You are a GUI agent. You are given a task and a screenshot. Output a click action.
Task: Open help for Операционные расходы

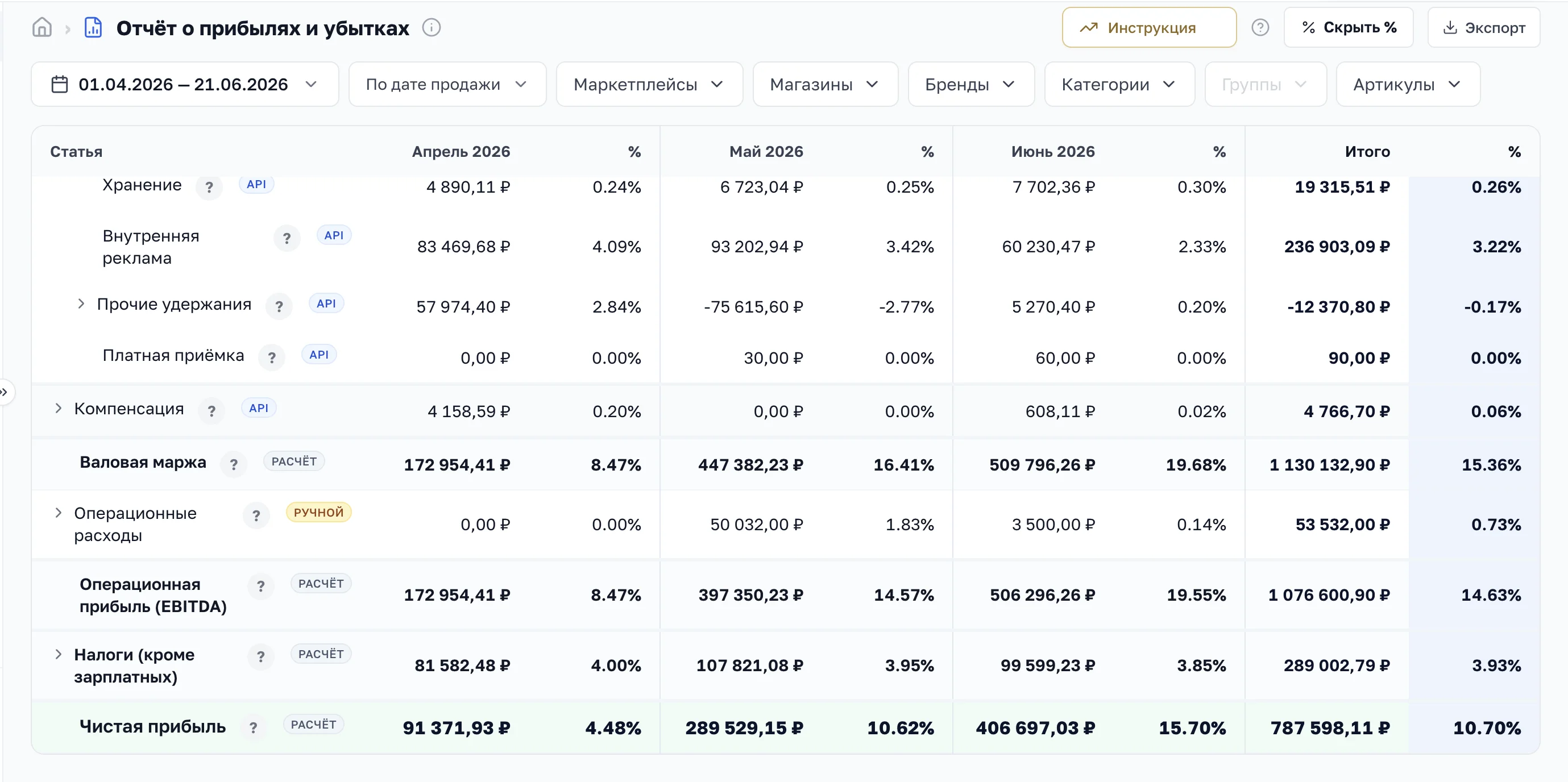[256, 515]
